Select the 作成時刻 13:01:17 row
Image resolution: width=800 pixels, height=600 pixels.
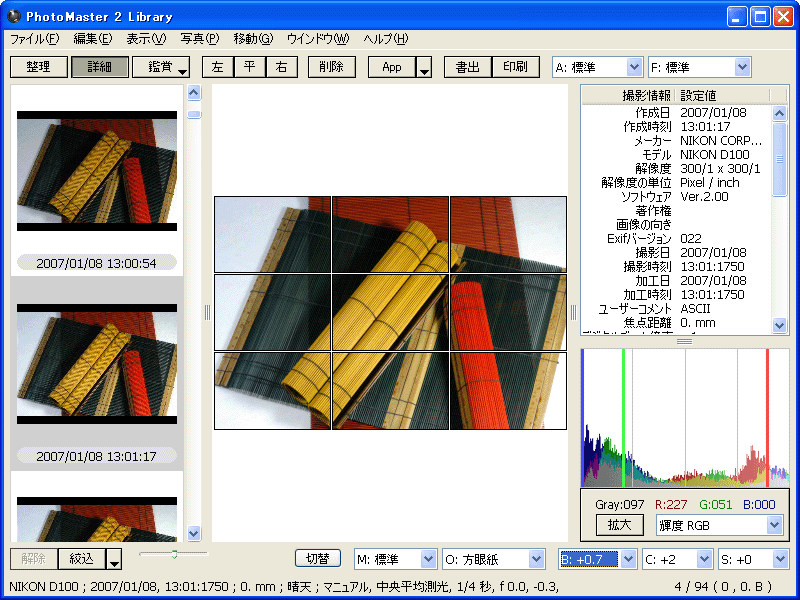(677, 127)
